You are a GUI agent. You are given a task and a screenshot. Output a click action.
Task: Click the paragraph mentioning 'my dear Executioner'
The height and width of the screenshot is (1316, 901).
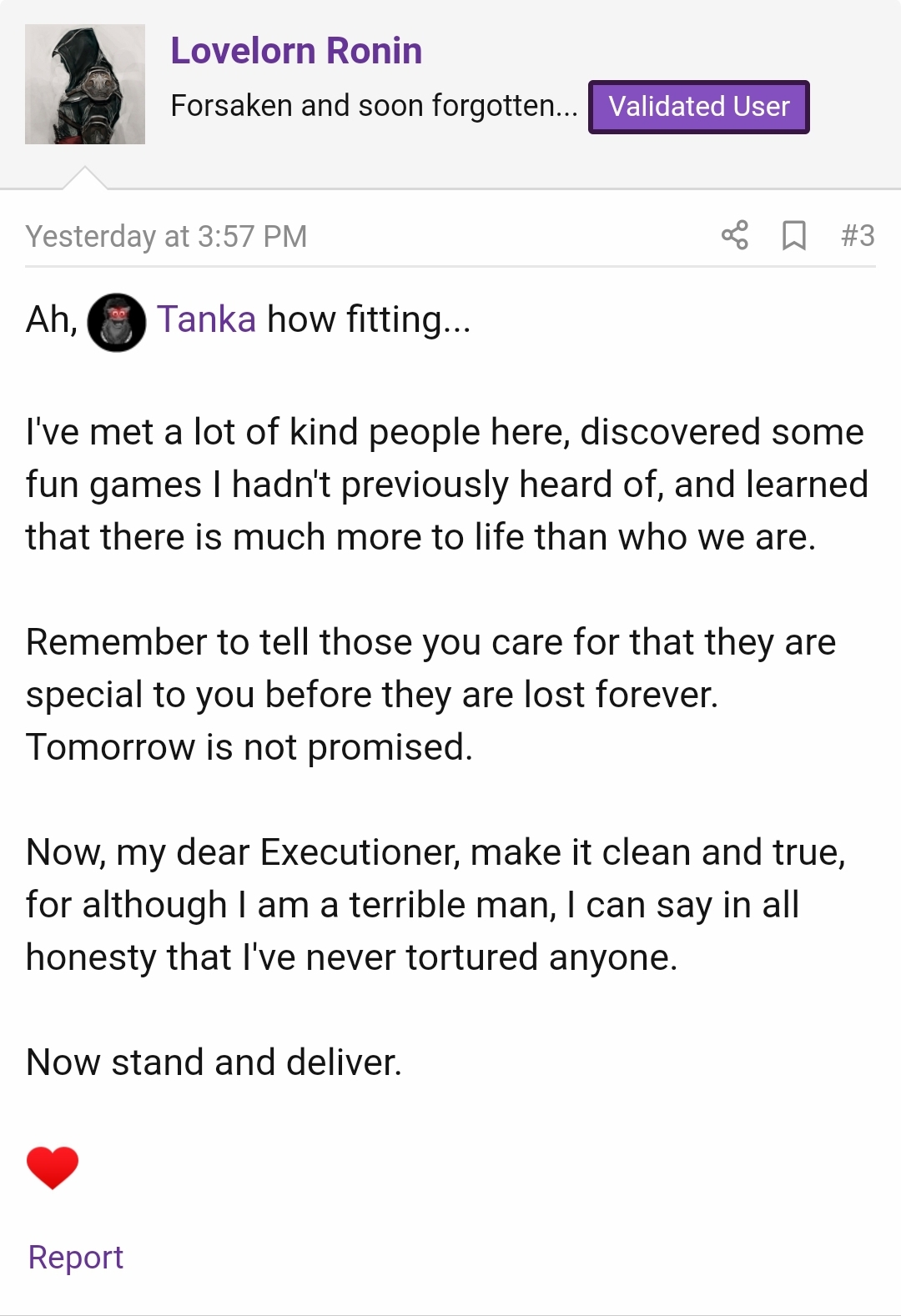pos(435,905)
